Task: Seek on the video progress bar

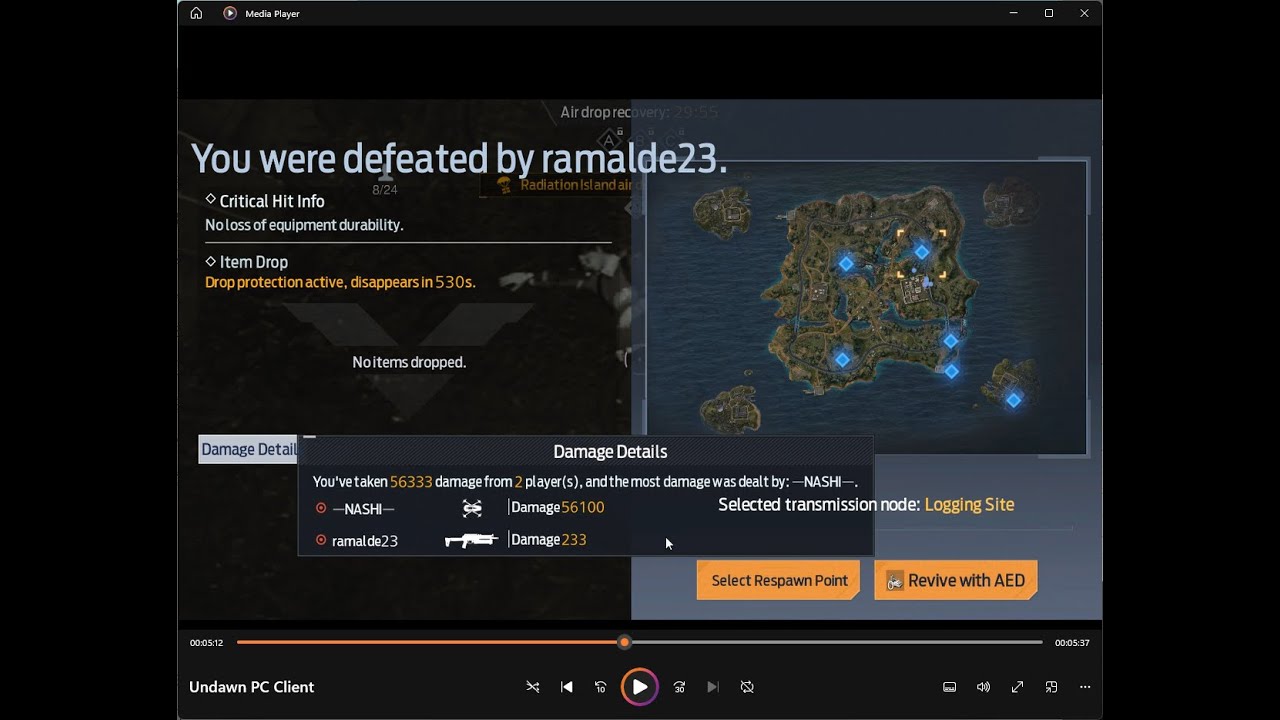Action: click(x=640, y=642)
